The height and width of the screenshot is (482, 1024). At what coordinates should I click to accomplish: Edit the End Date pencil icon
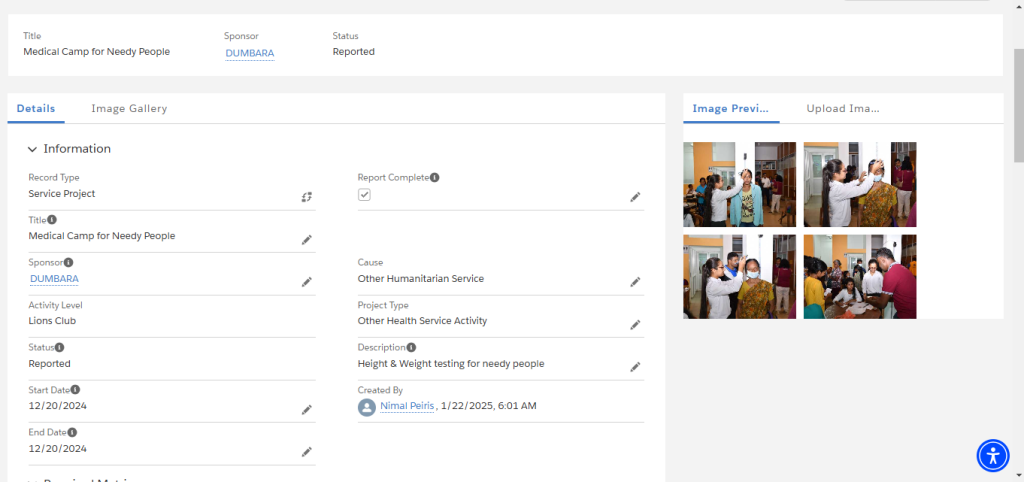(306, 452)
